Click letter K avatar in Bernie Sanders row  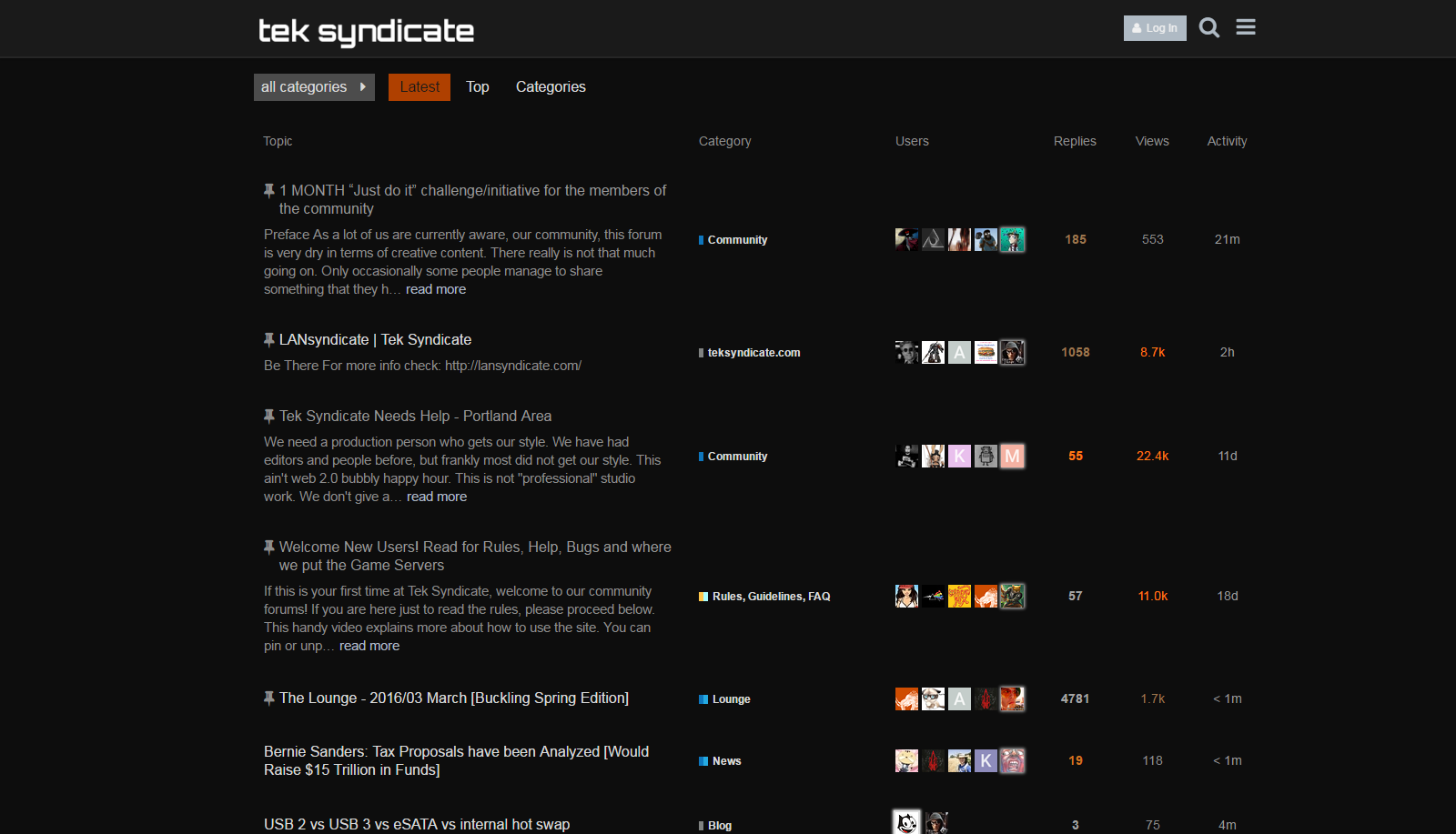point(986,760)
